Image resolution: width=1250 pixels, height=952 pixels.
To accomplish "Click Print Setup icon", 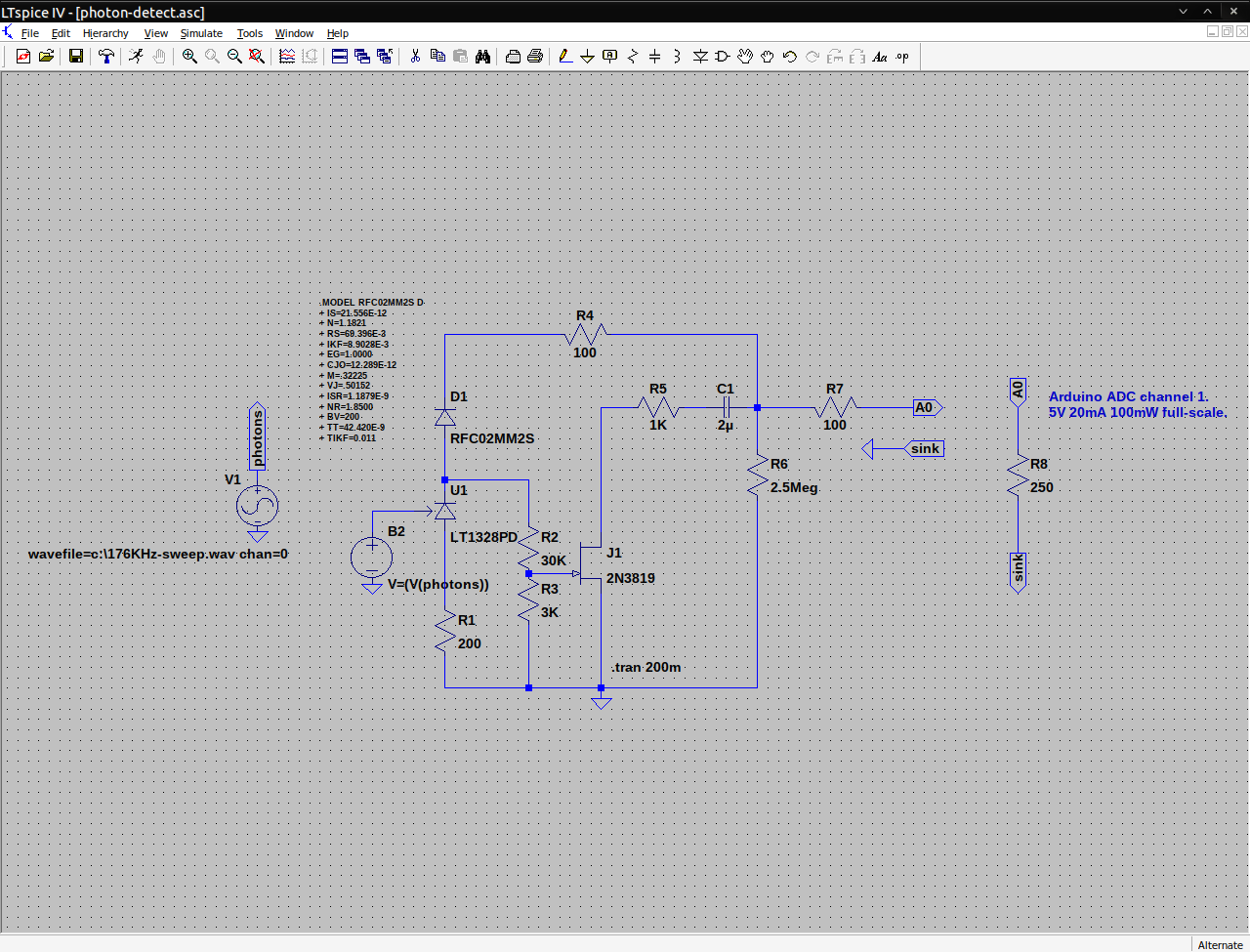I will 513,57.
